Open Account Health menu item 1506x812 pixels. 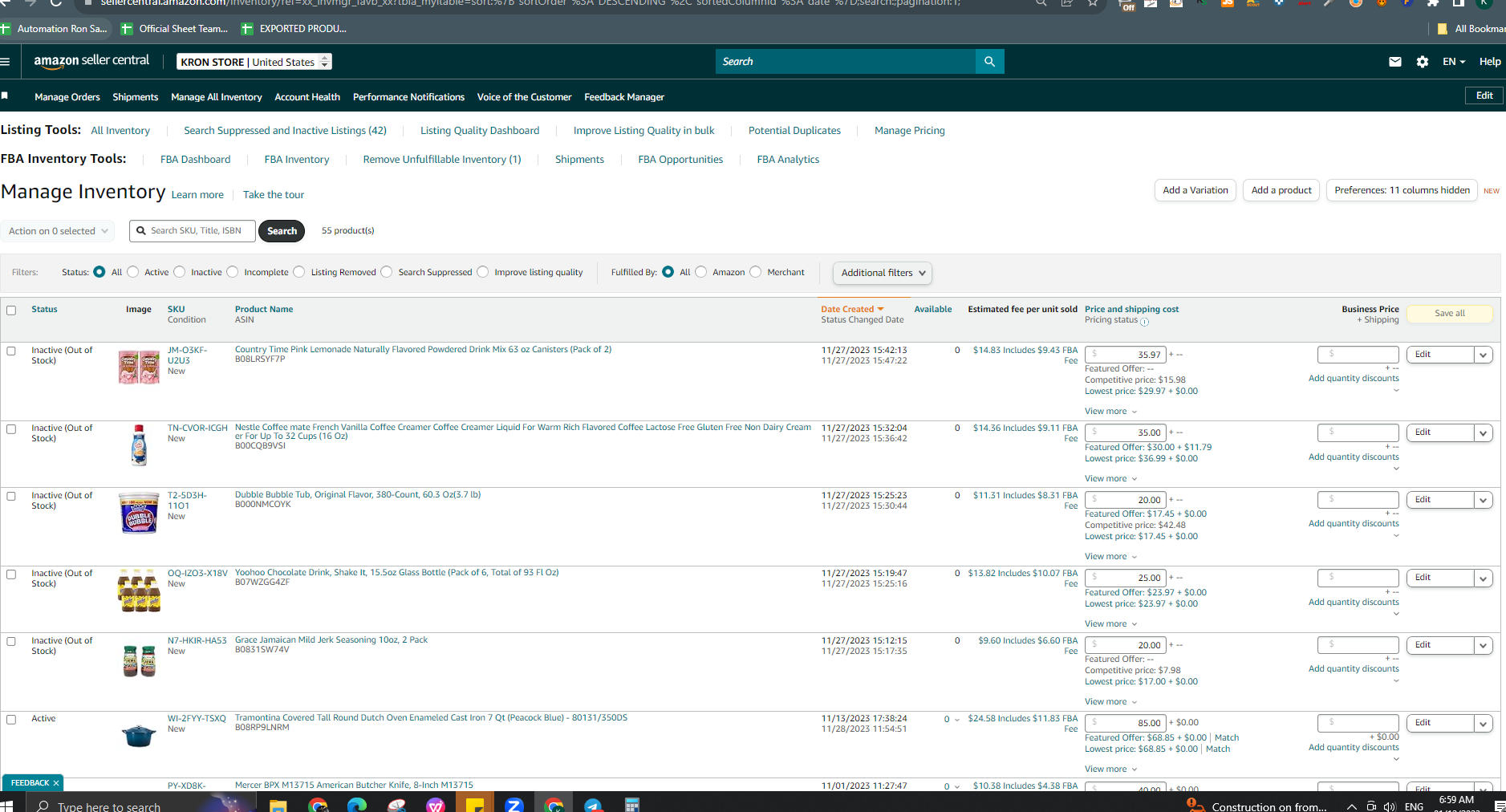tap(307, 97)
